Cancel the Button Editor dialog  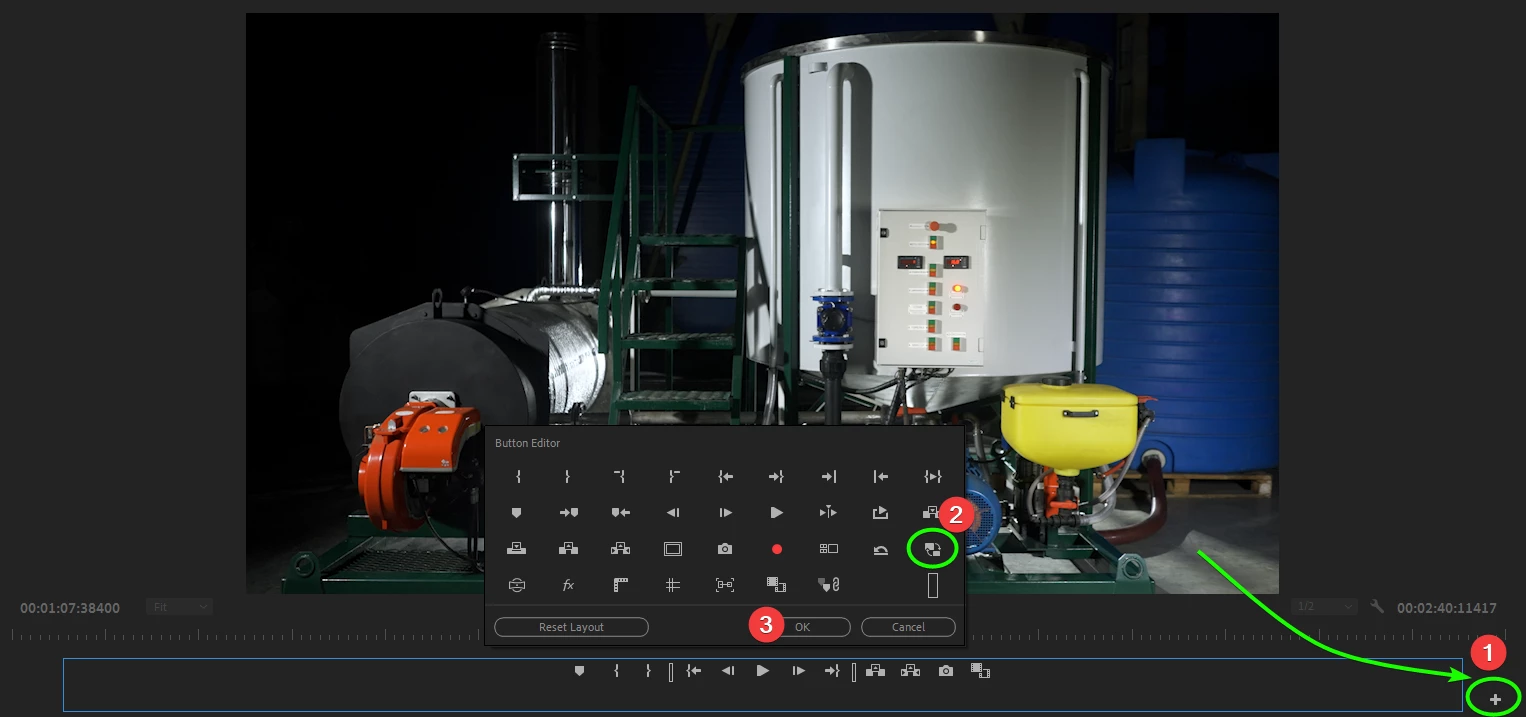[908, 627]
